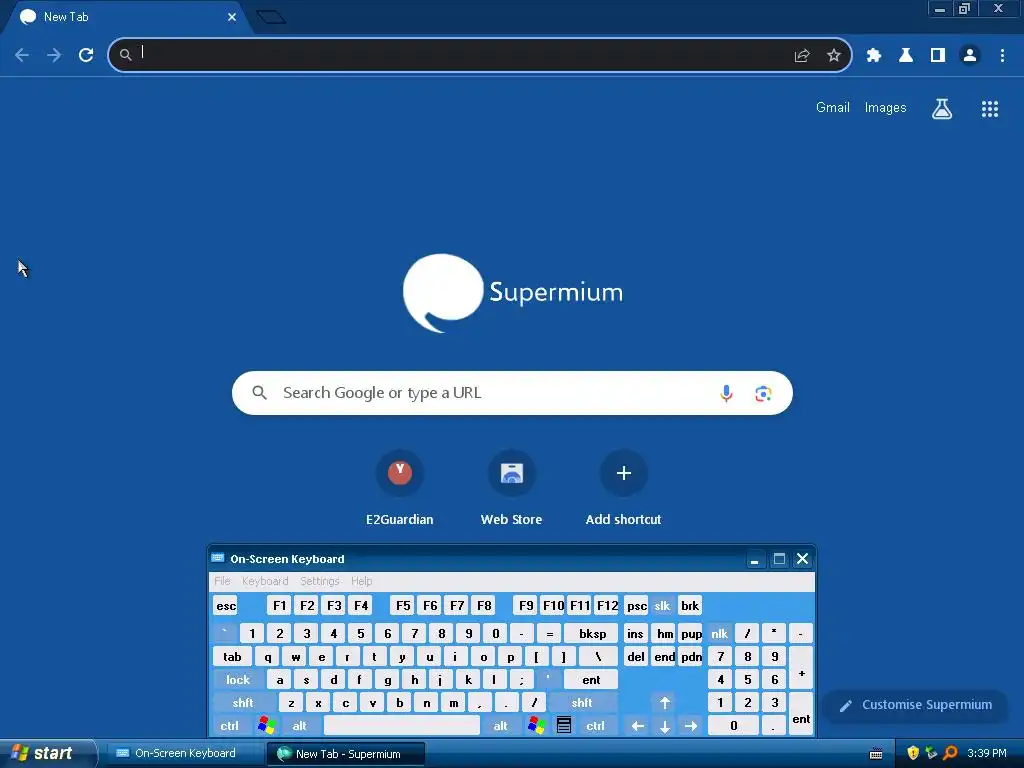The height and width of the screenshot is (768, 1024).
Task: Click Customise Supermium button
Action: (915, 705)
